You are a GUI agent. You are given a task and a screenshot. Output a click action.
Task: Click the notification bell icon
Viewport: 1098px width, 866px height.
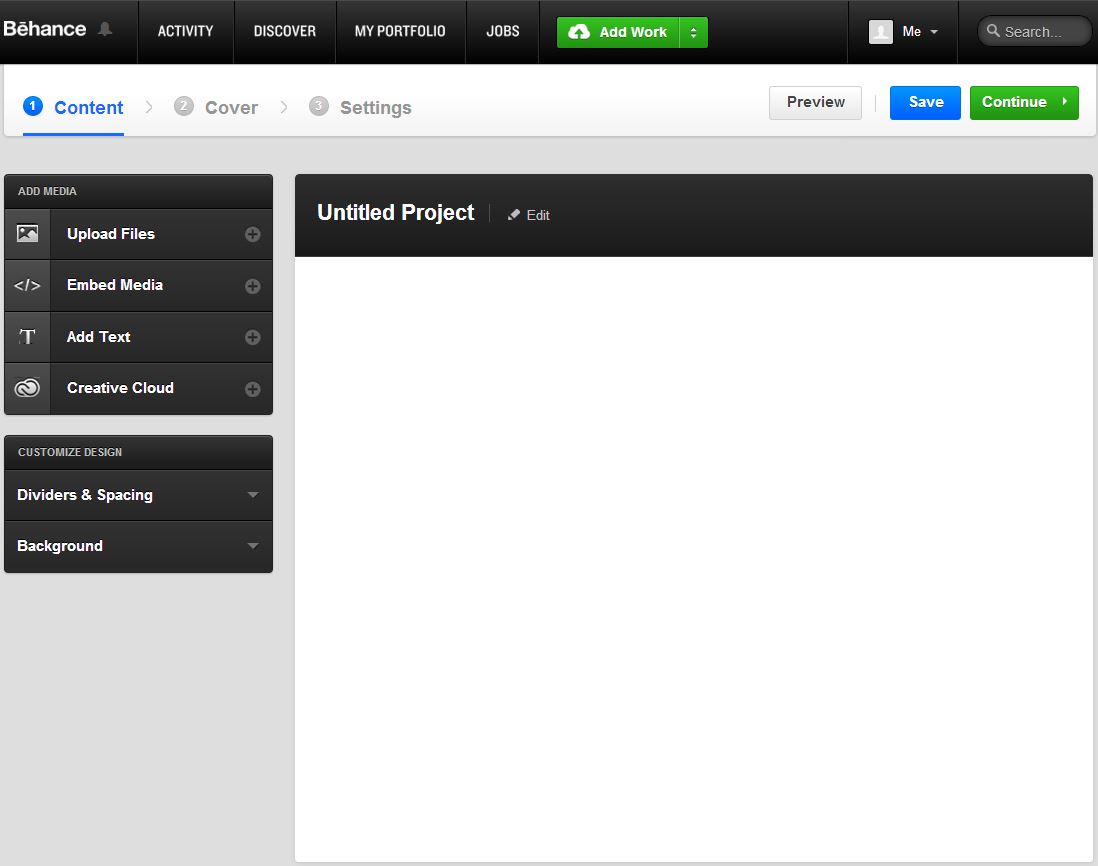(x=105, y=30)
